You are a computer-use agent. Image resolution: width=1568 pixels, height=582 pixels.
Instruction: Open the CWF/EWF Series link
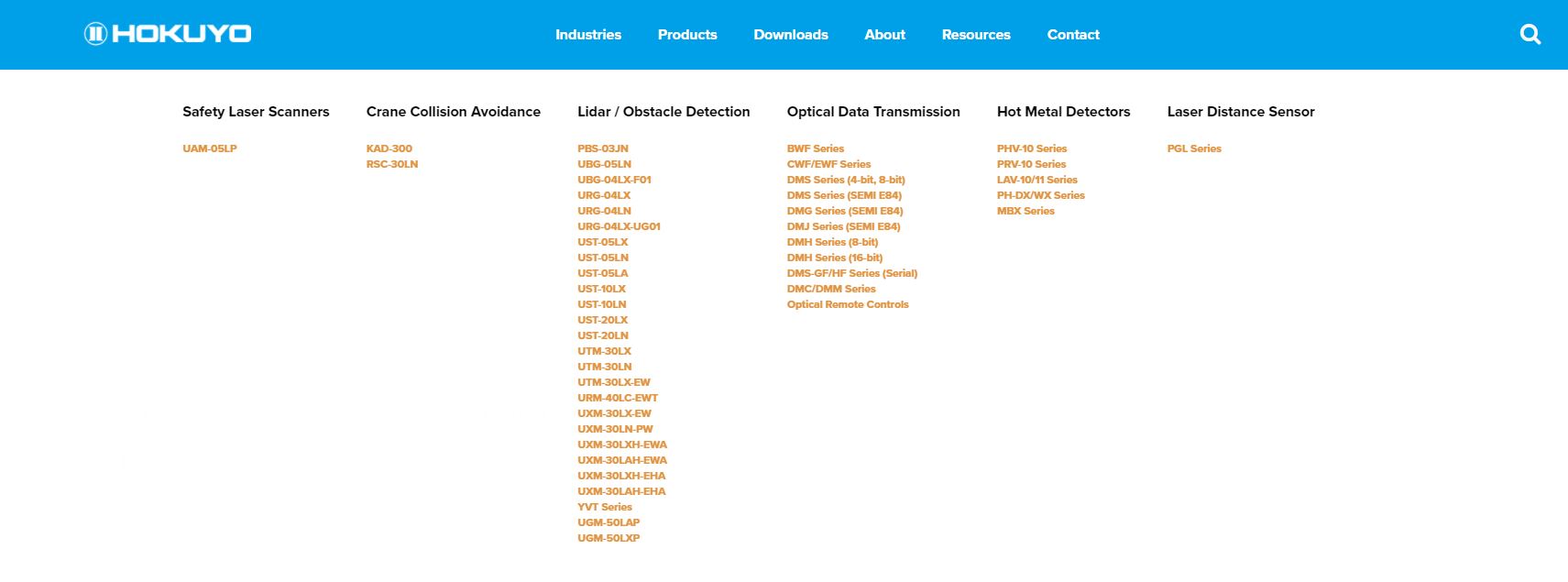[829, 164]
